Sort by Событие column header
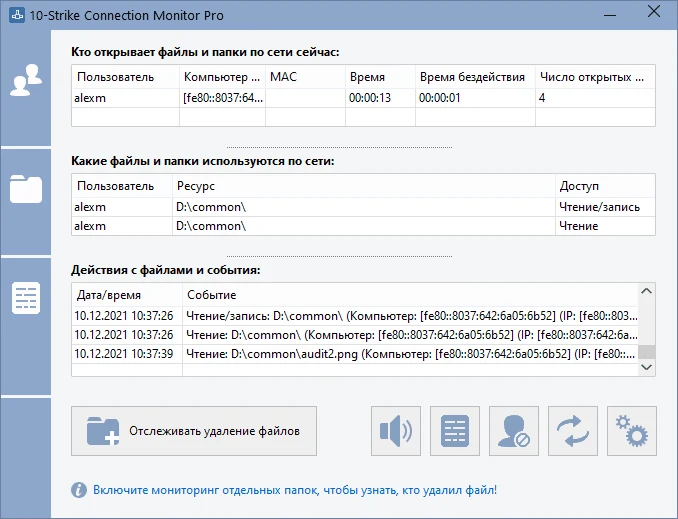678x519 pixels. [x=410, y=295]
